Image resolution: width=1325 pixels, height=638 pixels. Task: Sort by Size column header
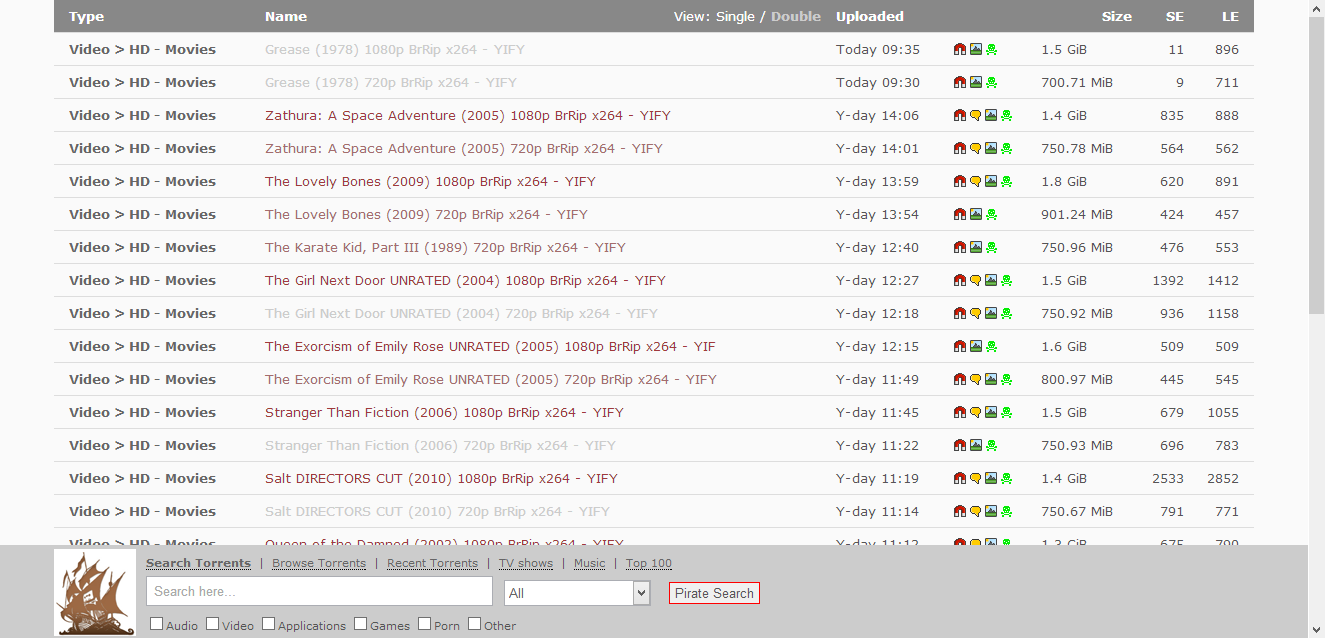coord(1117,16)
